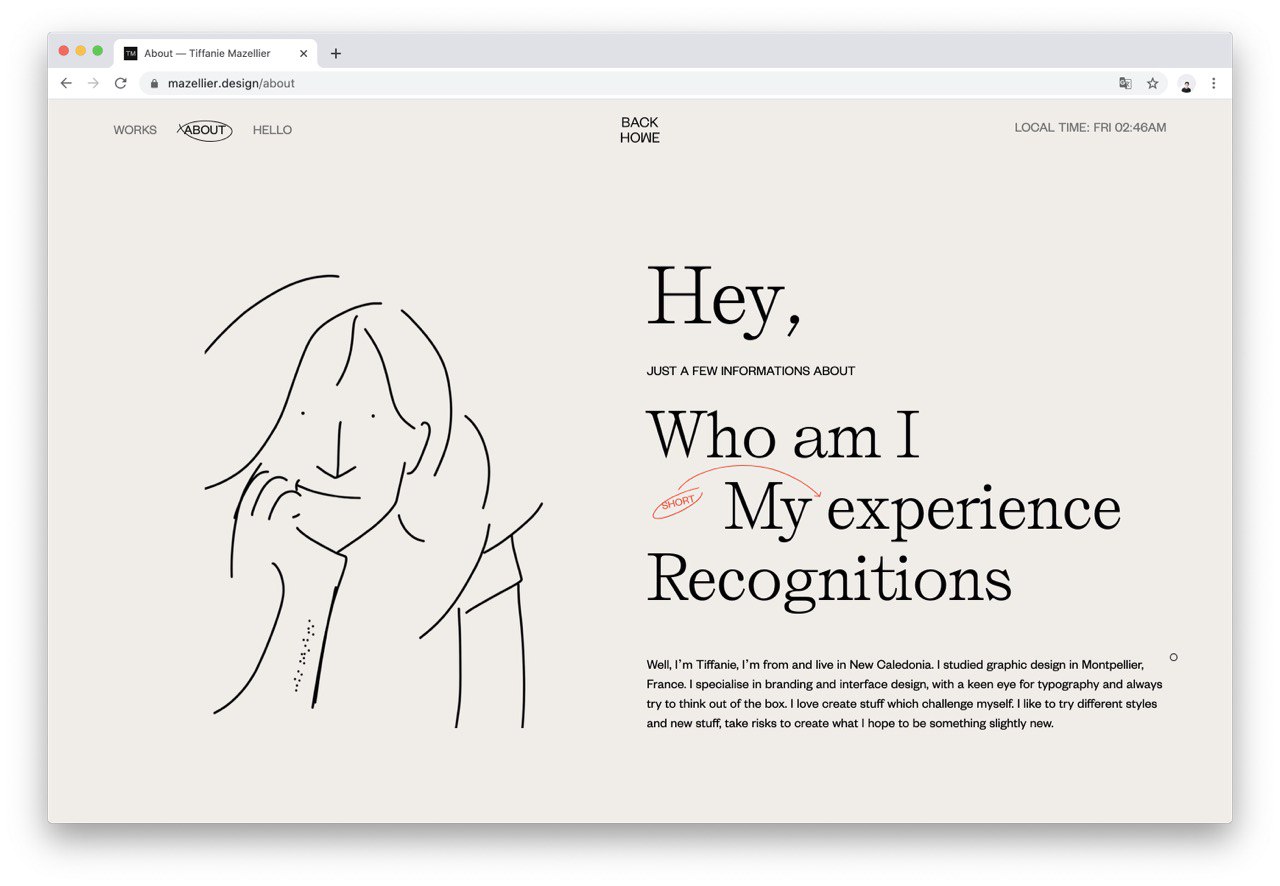Bookmark the page with the star icon
Screen dimensions: 1280x886
(1153, 83)
